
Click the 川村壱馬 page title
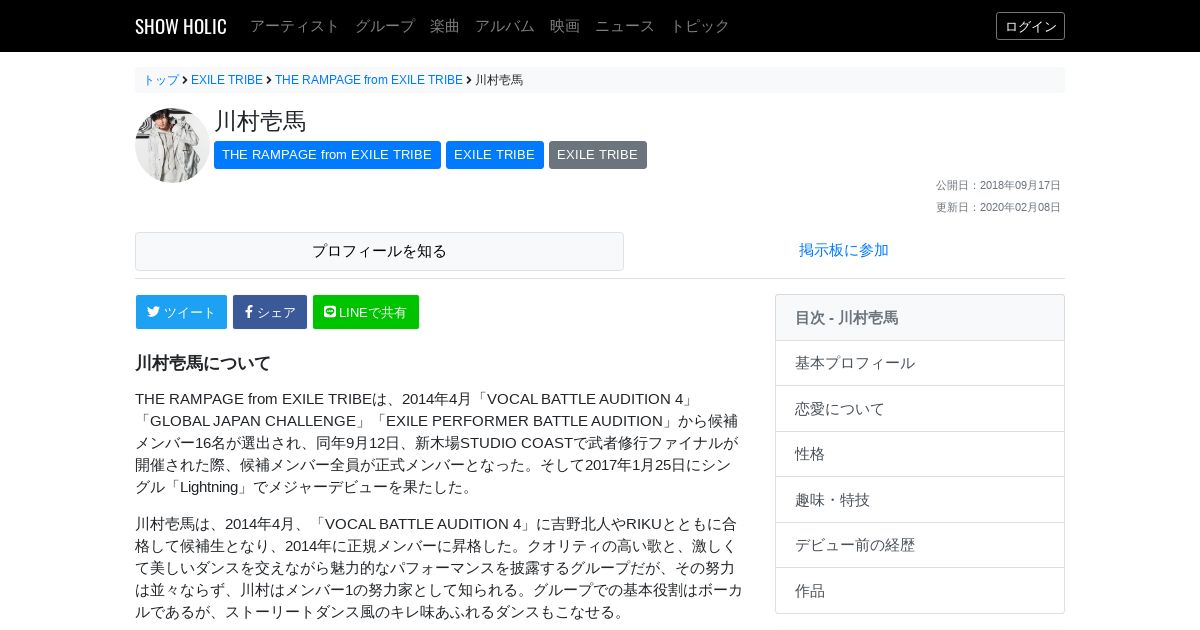click(260, 122)
